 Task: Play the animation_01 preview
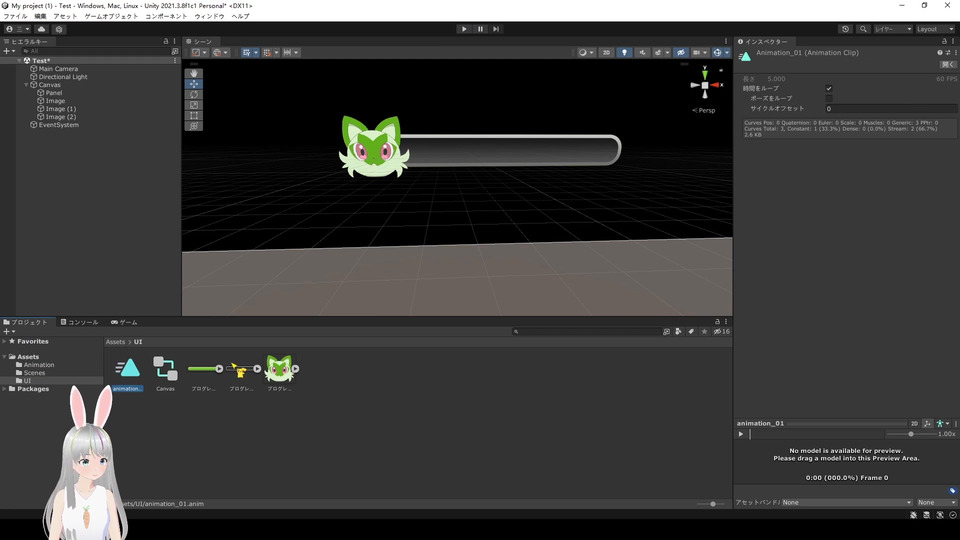tap(741, 434)
